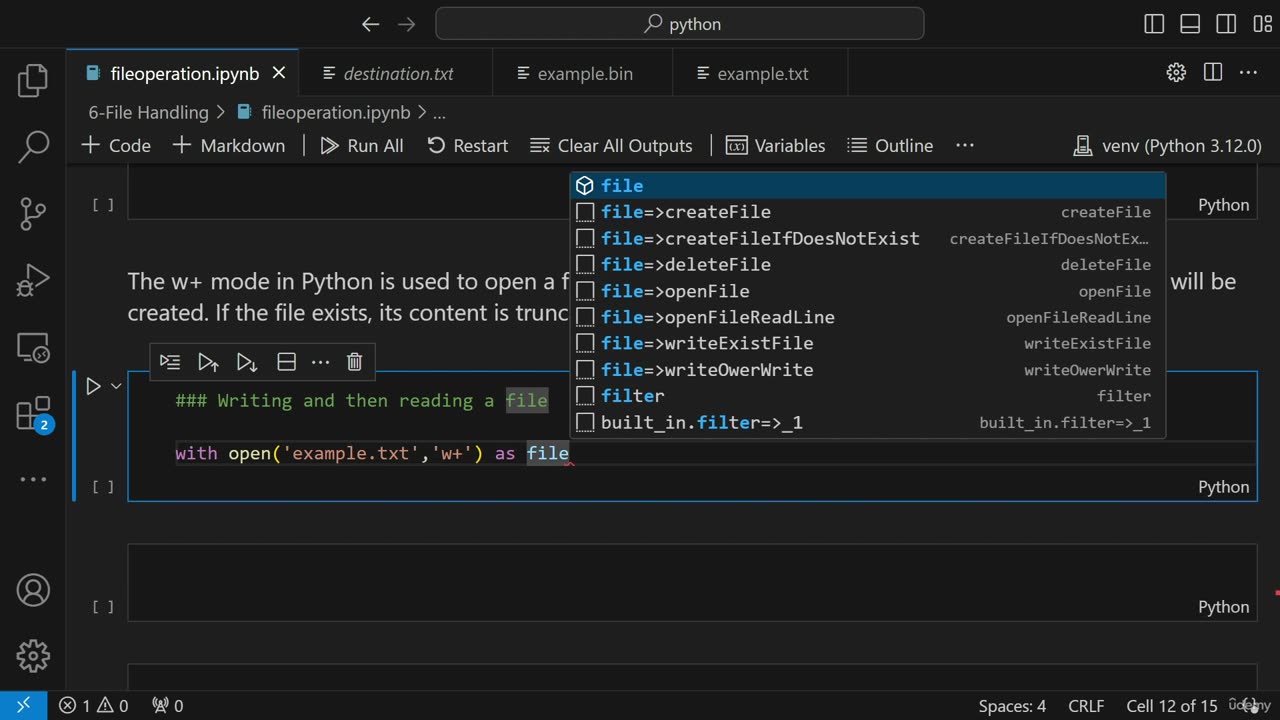
Task: Select the 'file' suggestion
Action: [868, 186]
